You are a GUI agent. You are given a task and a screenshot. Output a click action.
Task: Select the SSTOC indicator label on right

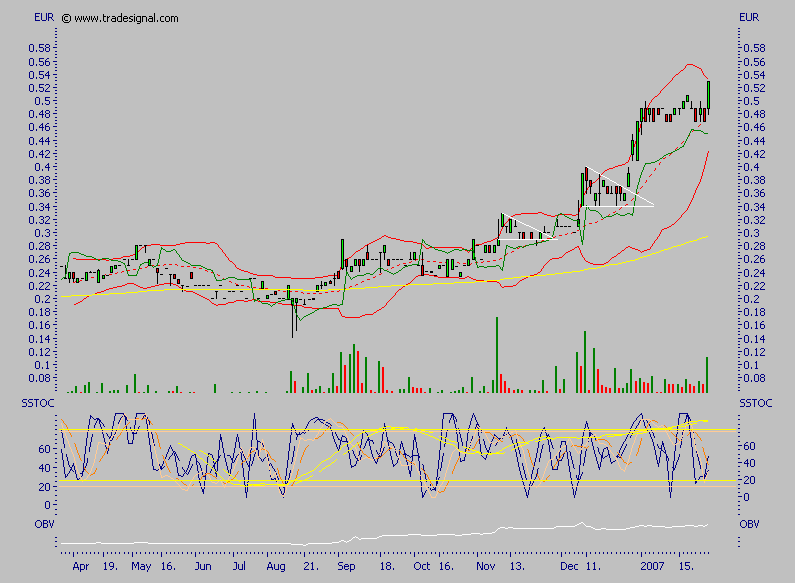coord(753,402)
